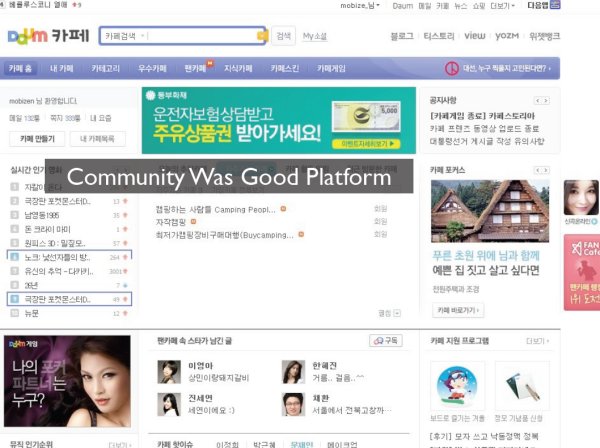Screen dimensions: 600x448
Task: Open the 카페게임 menu
Action: [331, 68]
